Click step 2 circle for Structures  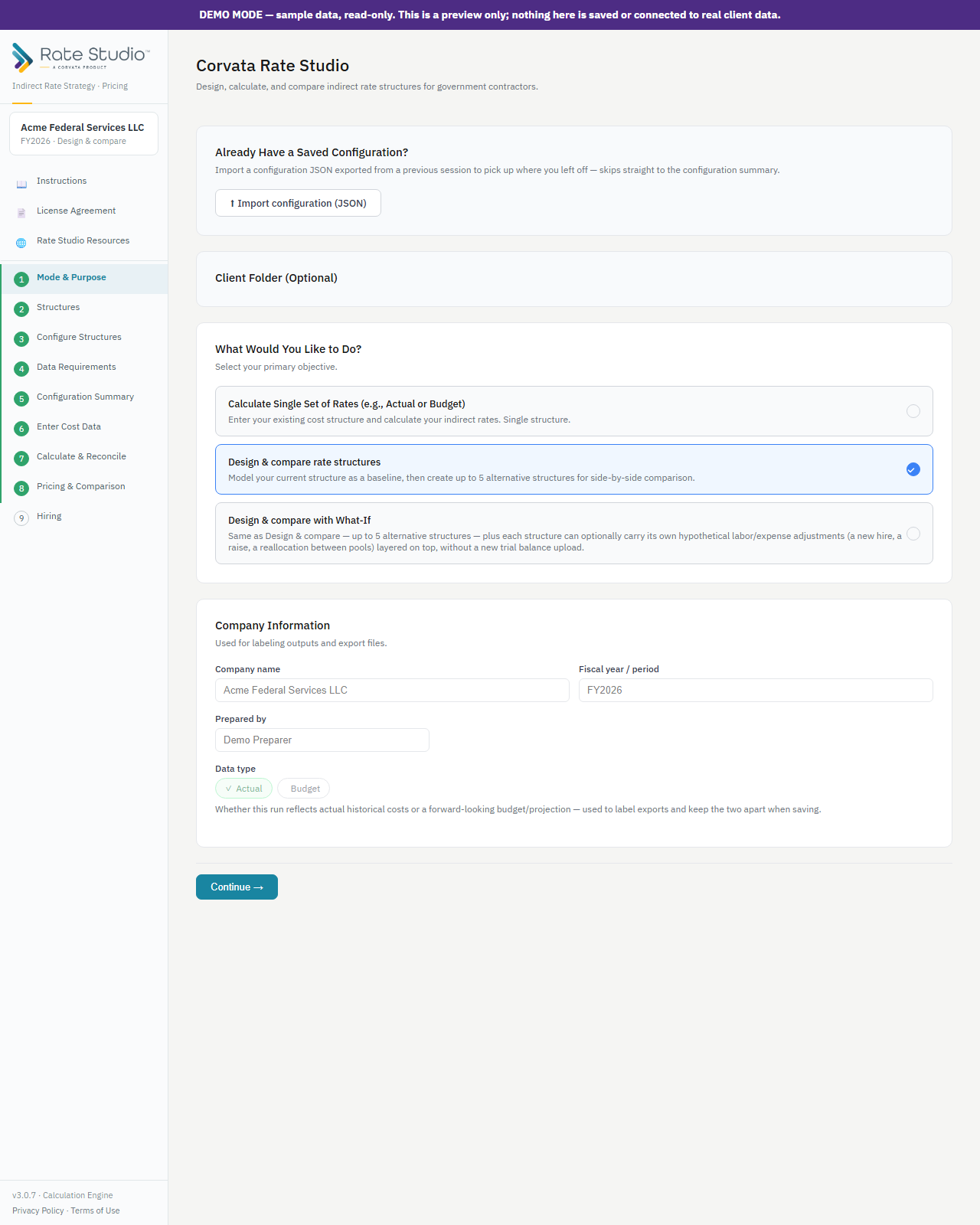(21, 309)
